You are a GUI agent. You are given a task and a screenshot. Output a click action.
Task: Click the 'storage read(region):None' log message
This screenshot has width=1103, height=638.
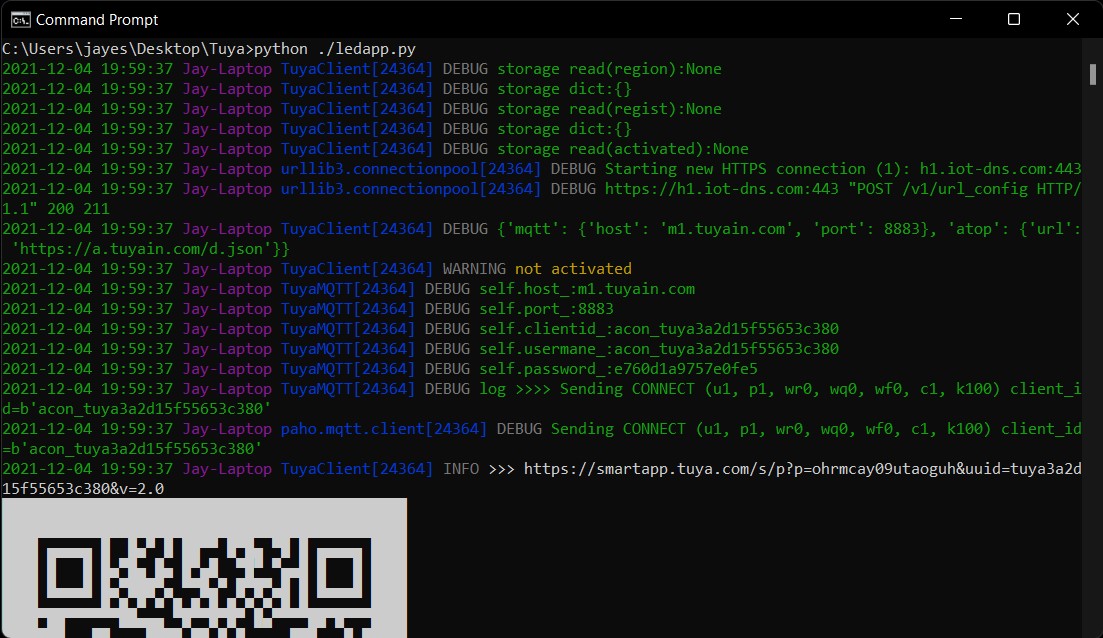click(x=609, y=69)
